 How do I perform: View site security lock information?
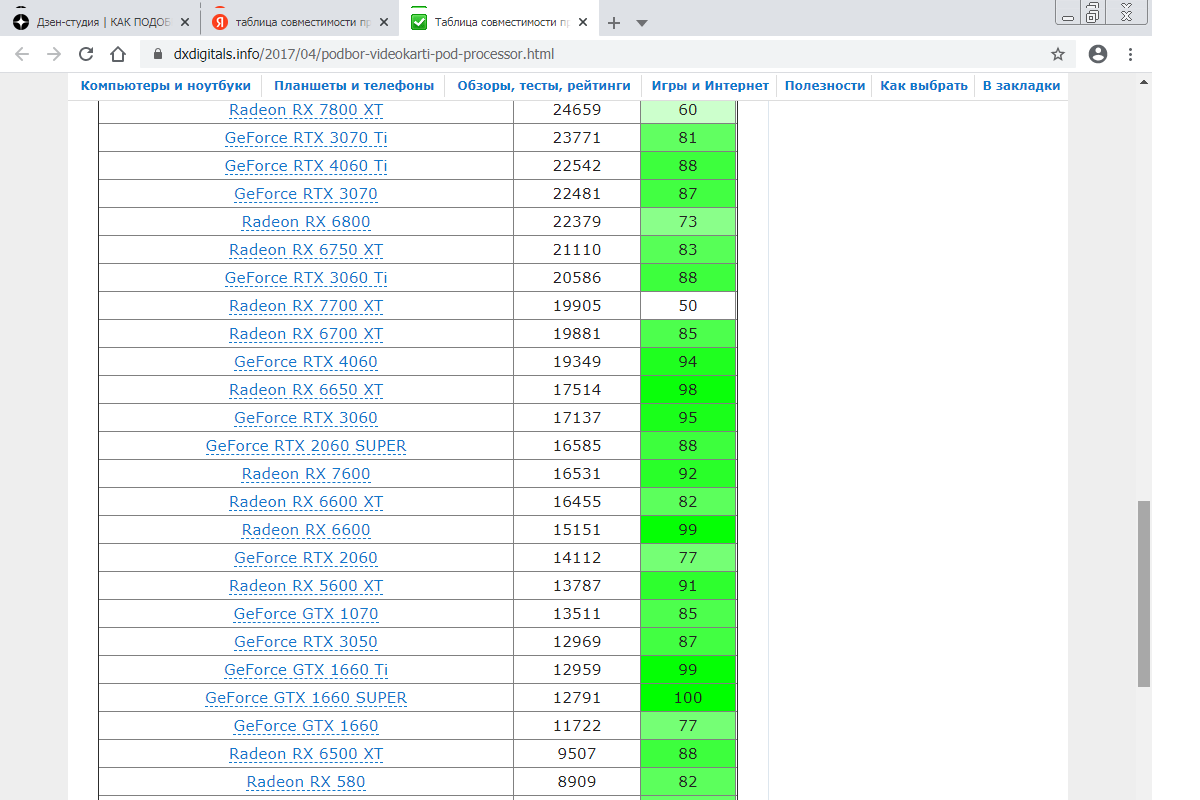[x=157, y=54]
